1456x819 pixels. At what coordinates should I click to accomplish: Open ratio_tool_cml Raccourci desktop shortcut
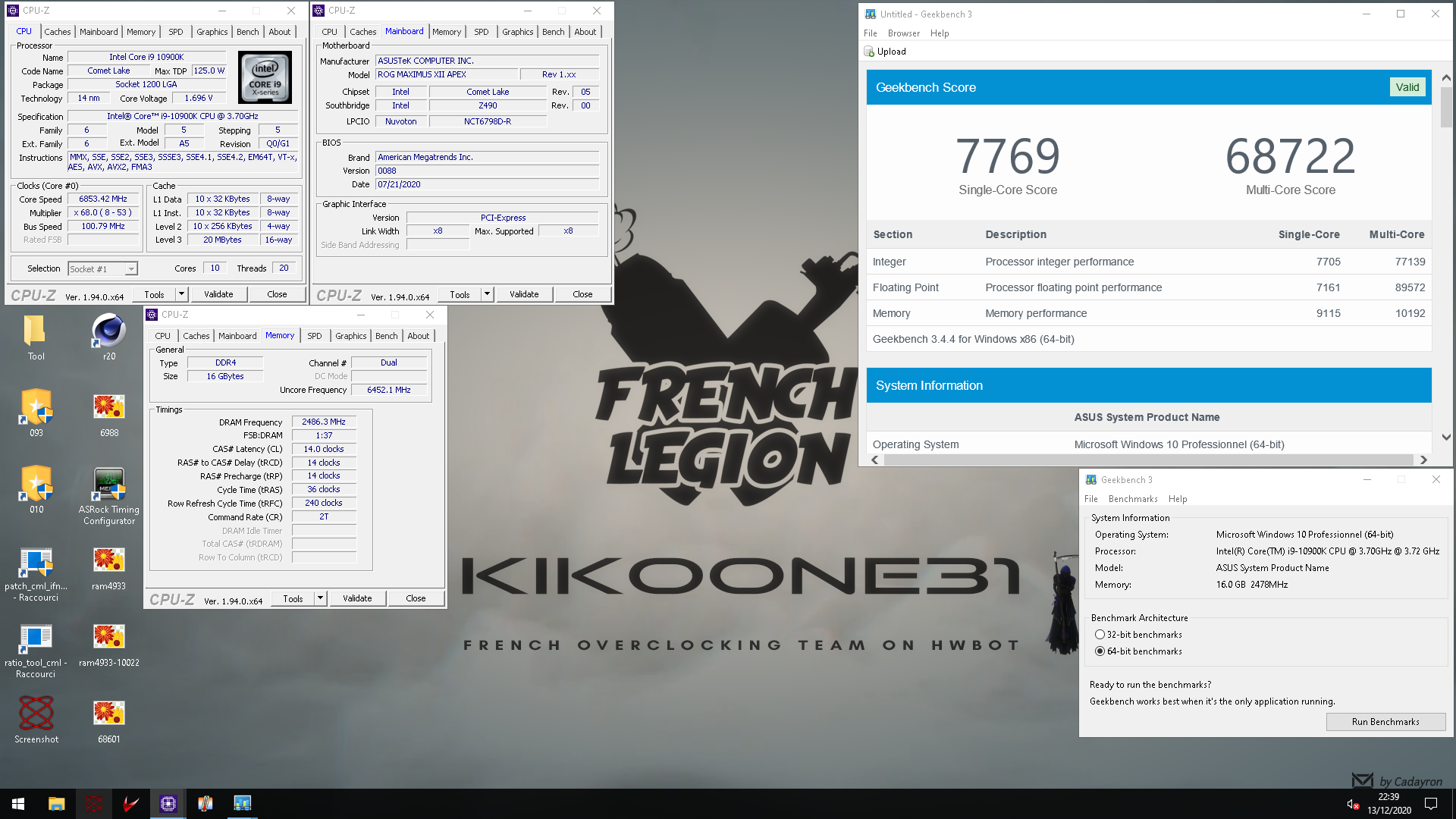(x=36, y=651)
